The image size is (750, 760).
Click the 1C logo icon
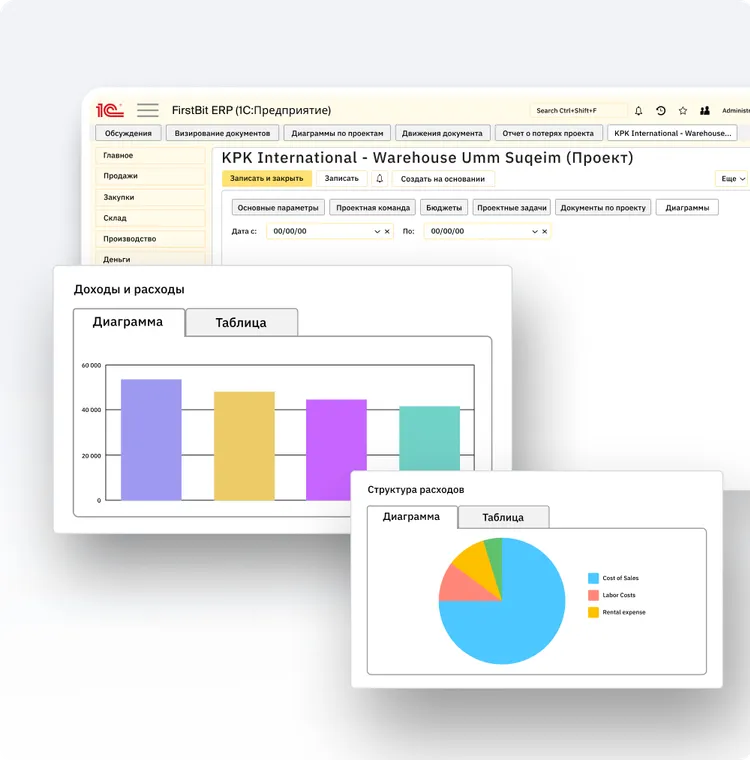(110, 110)
